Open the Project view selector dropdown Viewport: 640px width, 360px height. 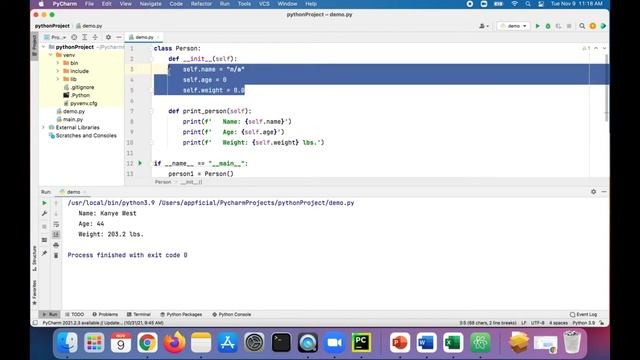pos(55,37)
